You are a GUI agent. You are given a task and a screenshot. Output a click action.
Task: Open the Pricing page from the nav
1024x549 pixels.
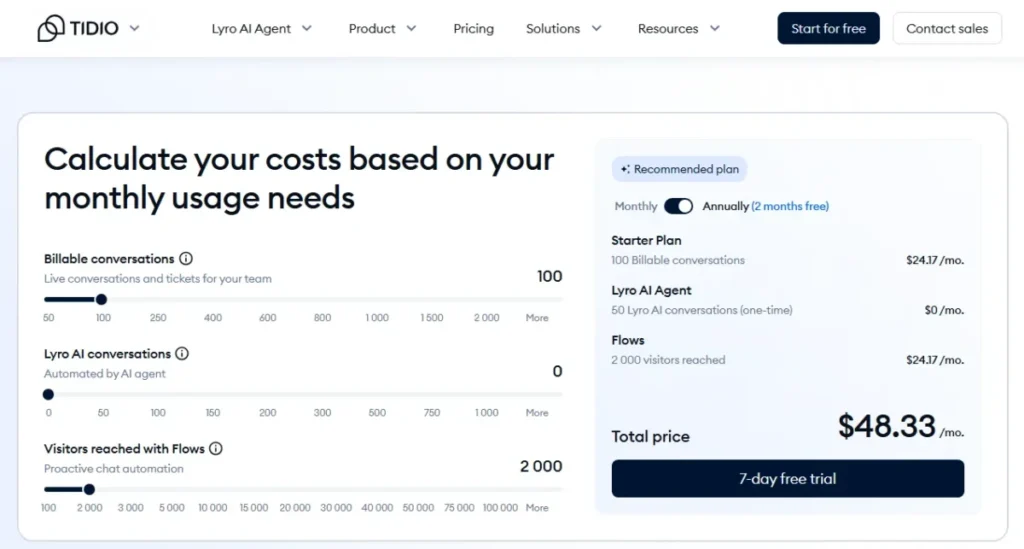(473, 29)
